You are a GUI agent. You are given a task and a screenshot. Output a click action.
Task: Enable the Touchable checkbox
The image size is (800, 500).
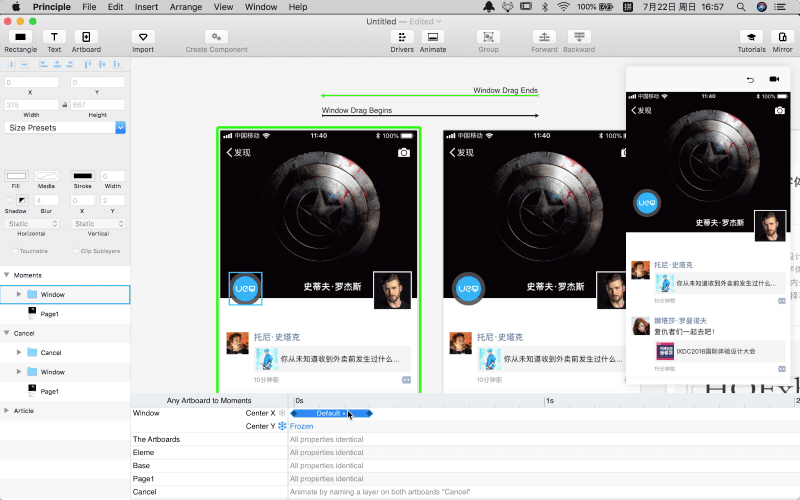click(12, 251)
